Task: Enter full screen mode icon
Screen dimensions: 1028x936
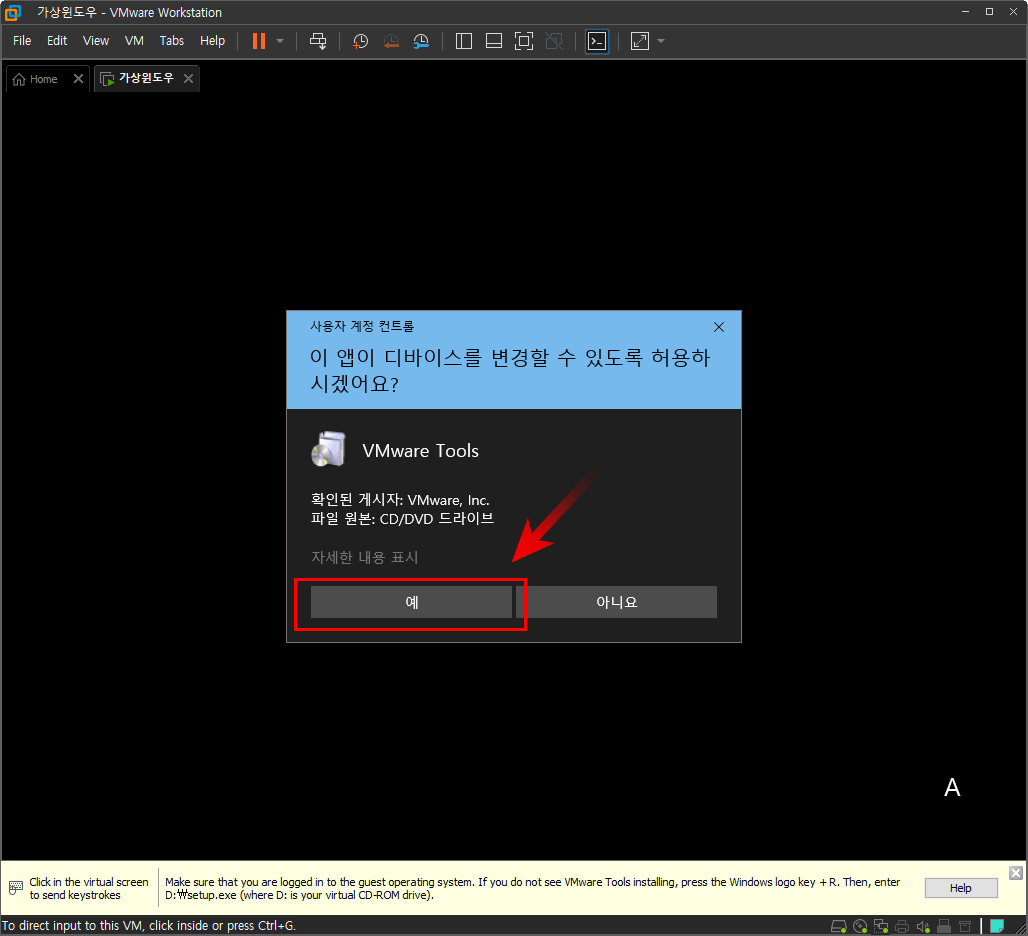Action: (524, 41)
